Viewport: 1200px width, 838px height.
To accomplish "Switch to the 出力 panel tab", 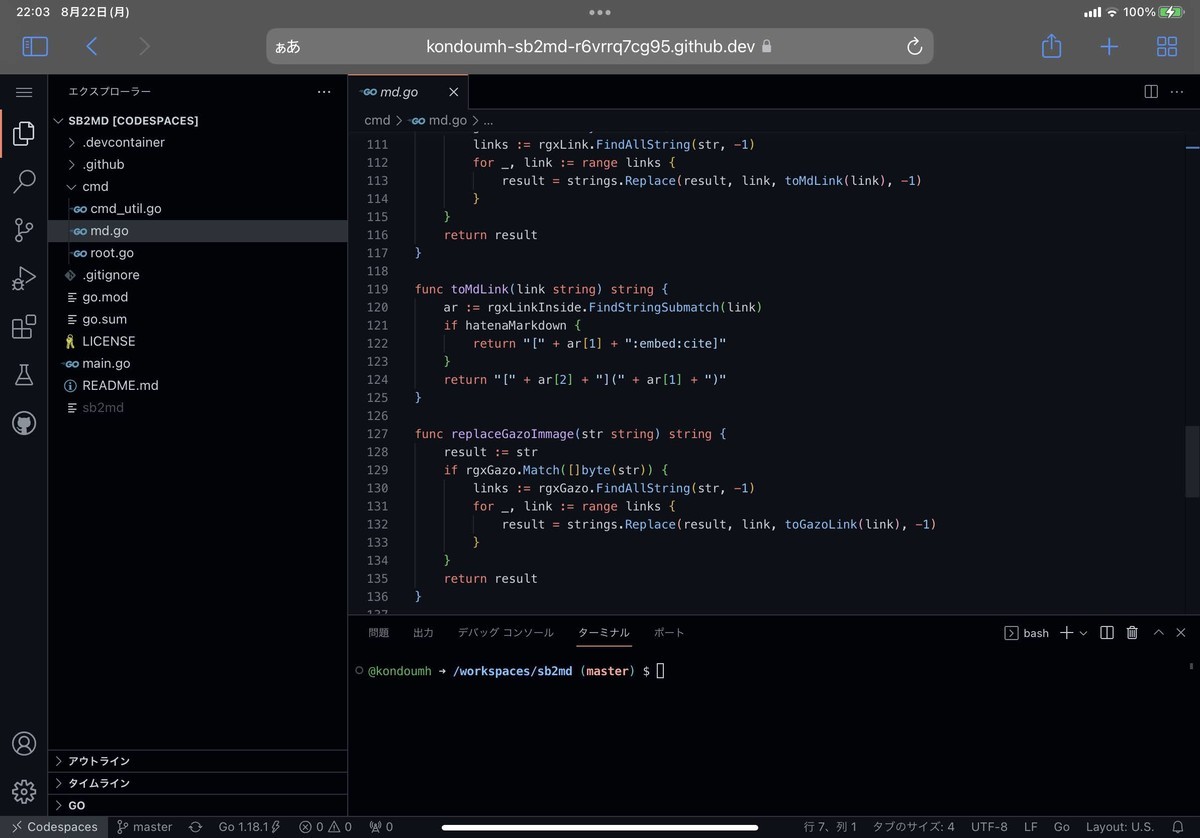I will click(423, 633).
